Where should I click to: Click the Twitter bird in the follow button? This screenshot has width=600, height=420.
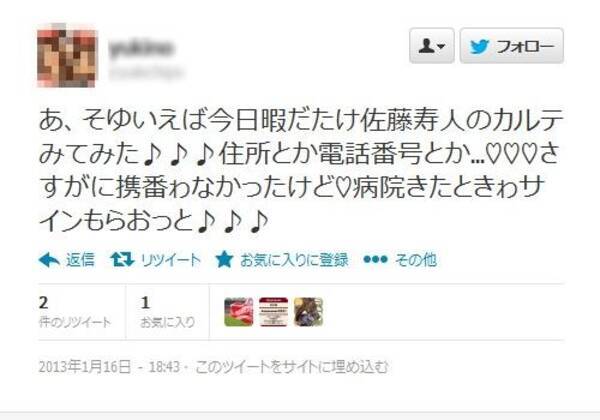[x=480, y=47]
